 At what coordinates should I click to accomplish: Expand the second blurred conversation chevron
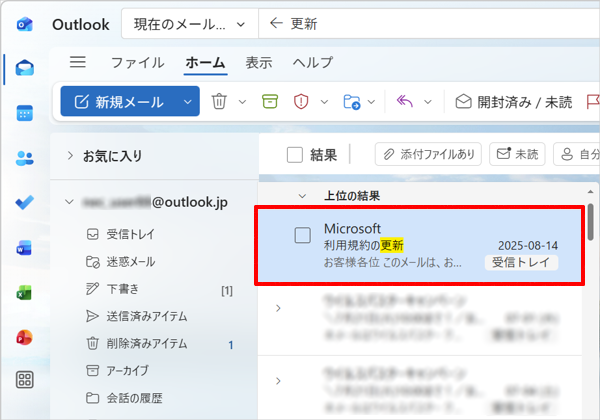278,381
